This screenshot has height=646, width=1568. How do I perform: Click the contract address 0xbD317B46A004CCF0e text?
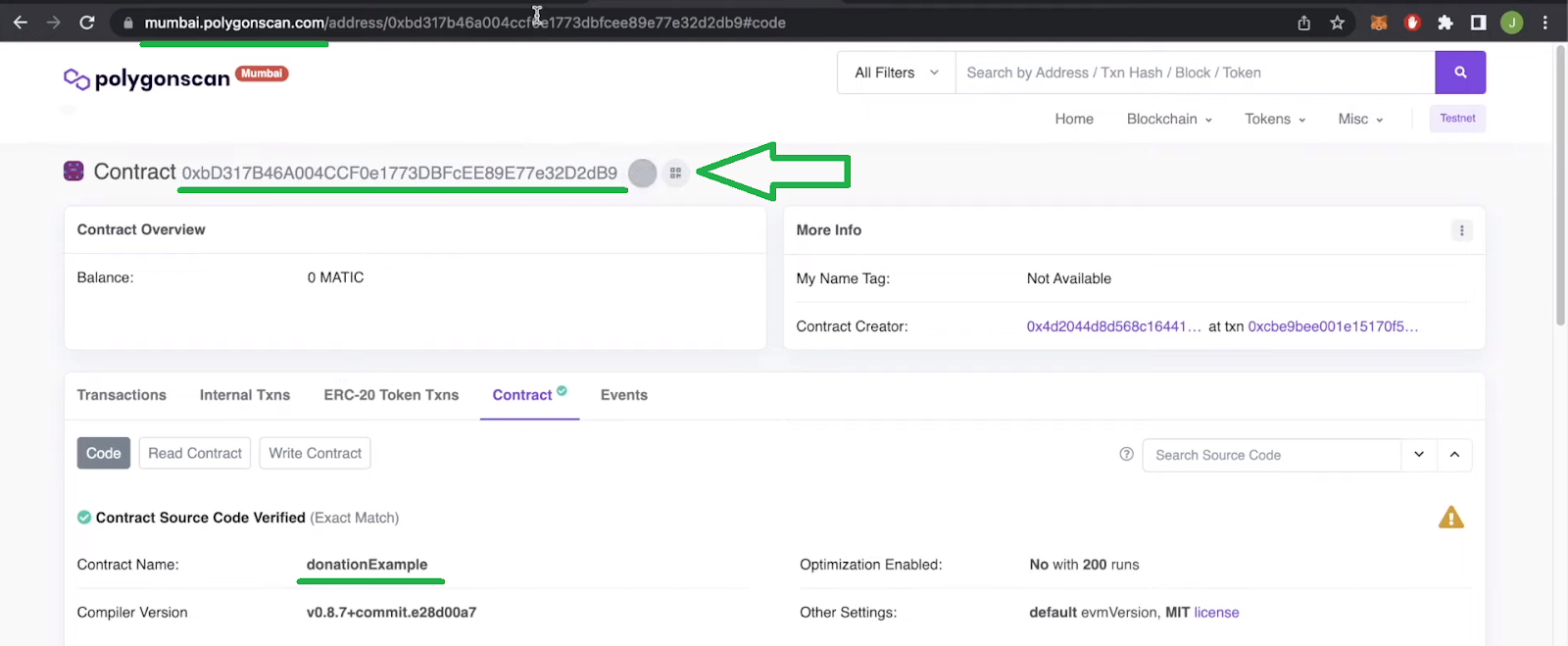[x=400, y=174]
